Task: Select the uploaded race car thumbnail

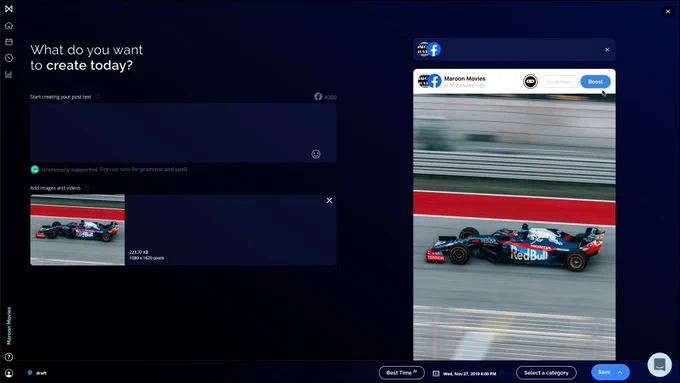Action: coord(78,230)
